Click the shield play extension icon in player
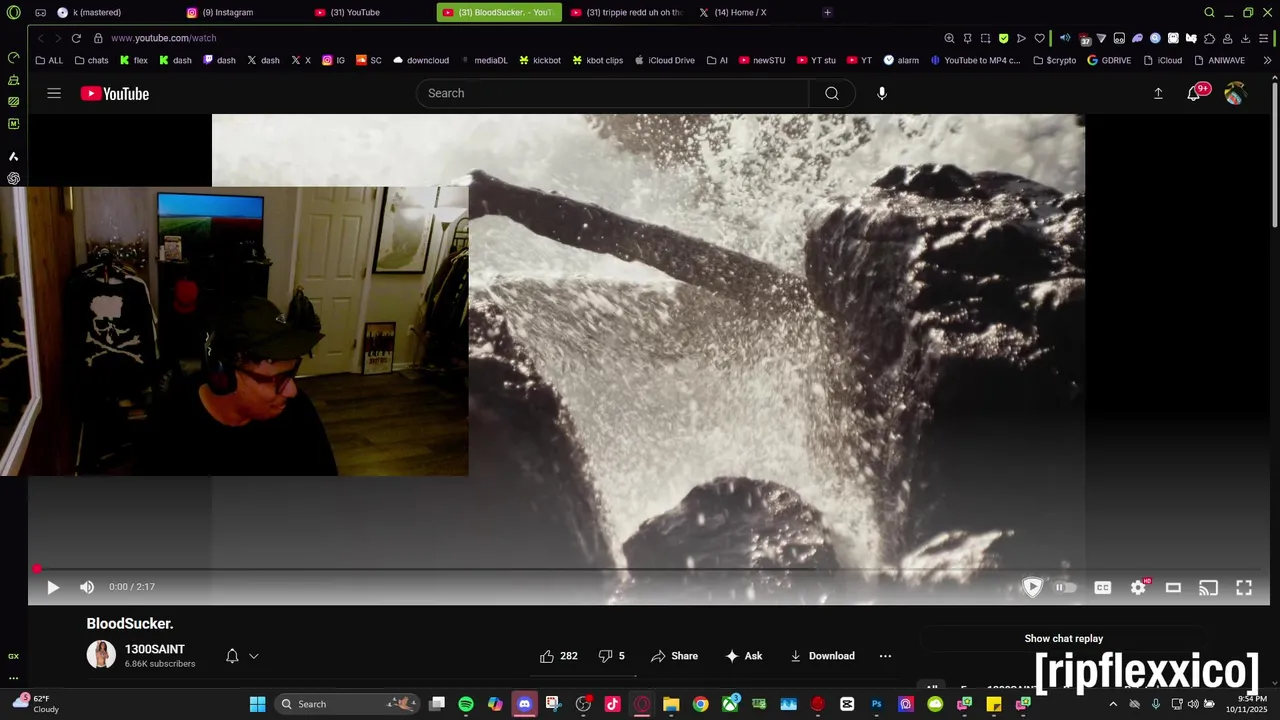Viewport: 1280px width, 720px height. tap(1032, 587)
